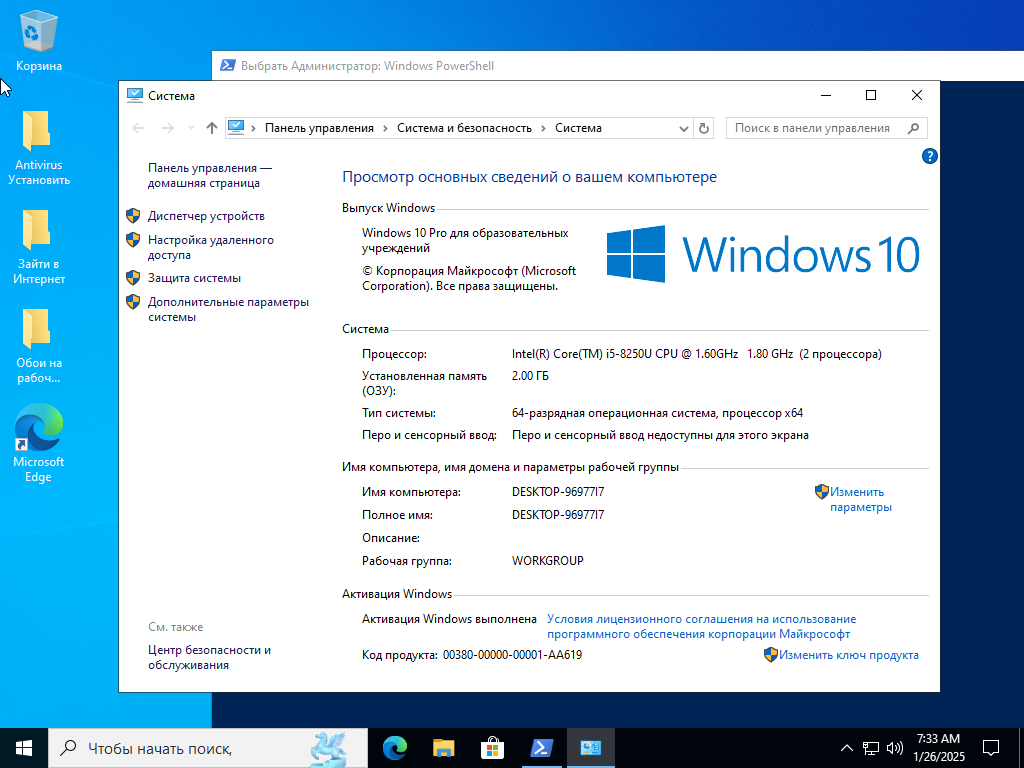The image size is (1024, 768).
Task: Click the Control Panel taskbar button
Action: (590, 748)
